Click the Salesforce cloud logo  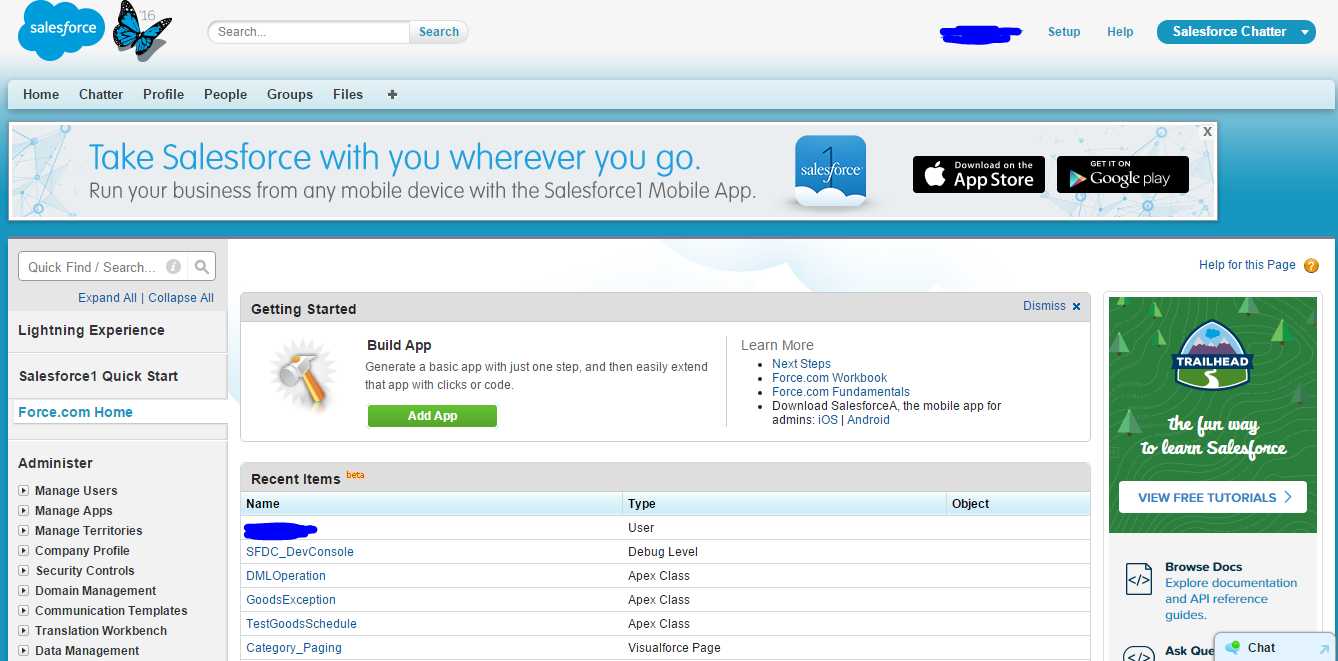(62, 31)
